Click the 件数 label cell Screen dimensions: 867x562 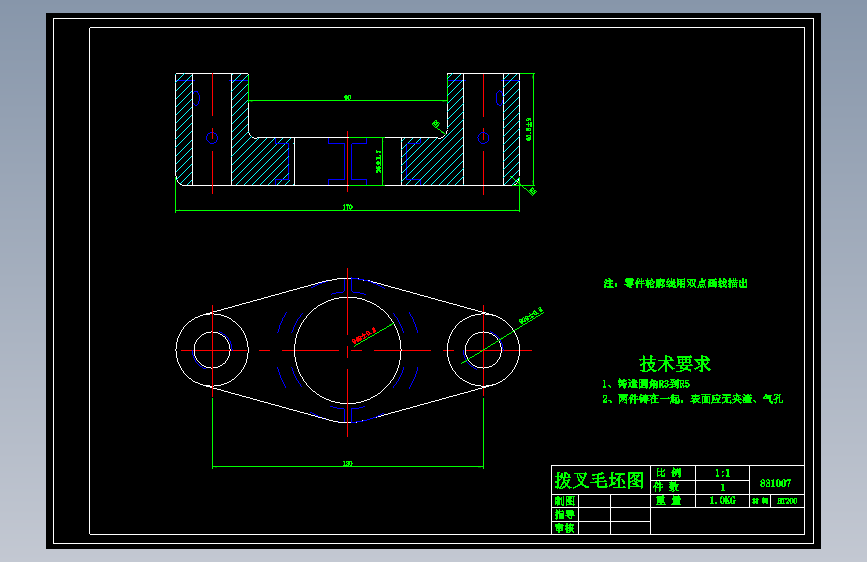[666, 487]
